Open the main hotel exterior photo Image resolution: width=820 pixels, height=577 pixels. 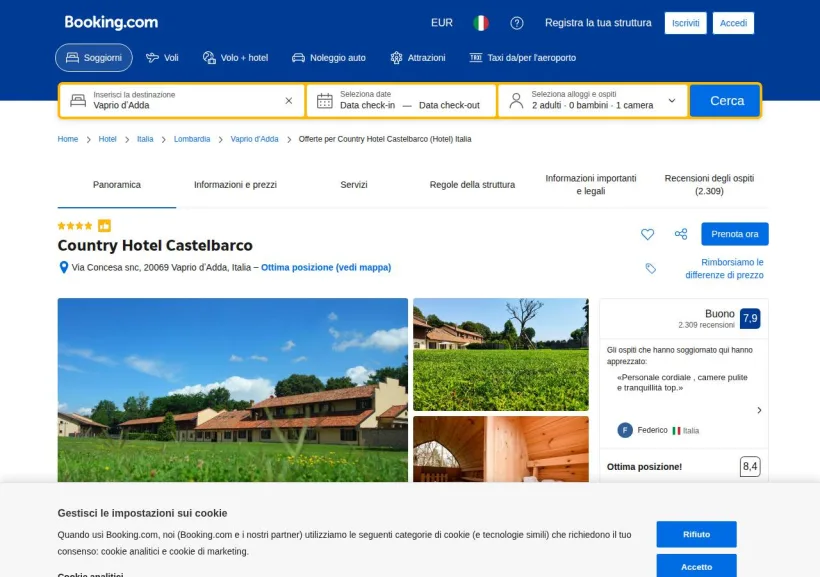(x=233, y=390)
